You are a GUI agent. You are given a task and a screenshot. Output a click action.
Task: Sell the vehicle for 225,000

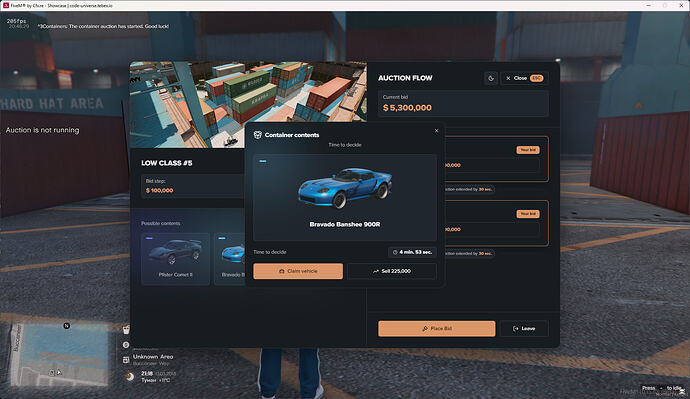(392, 271)
